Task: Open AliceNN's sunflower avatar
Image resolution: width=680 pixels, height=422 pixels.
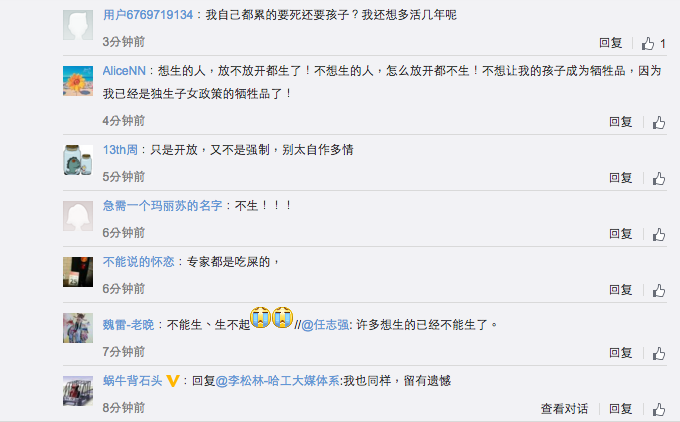Action: pyautogui.click(x=78, y=81)
